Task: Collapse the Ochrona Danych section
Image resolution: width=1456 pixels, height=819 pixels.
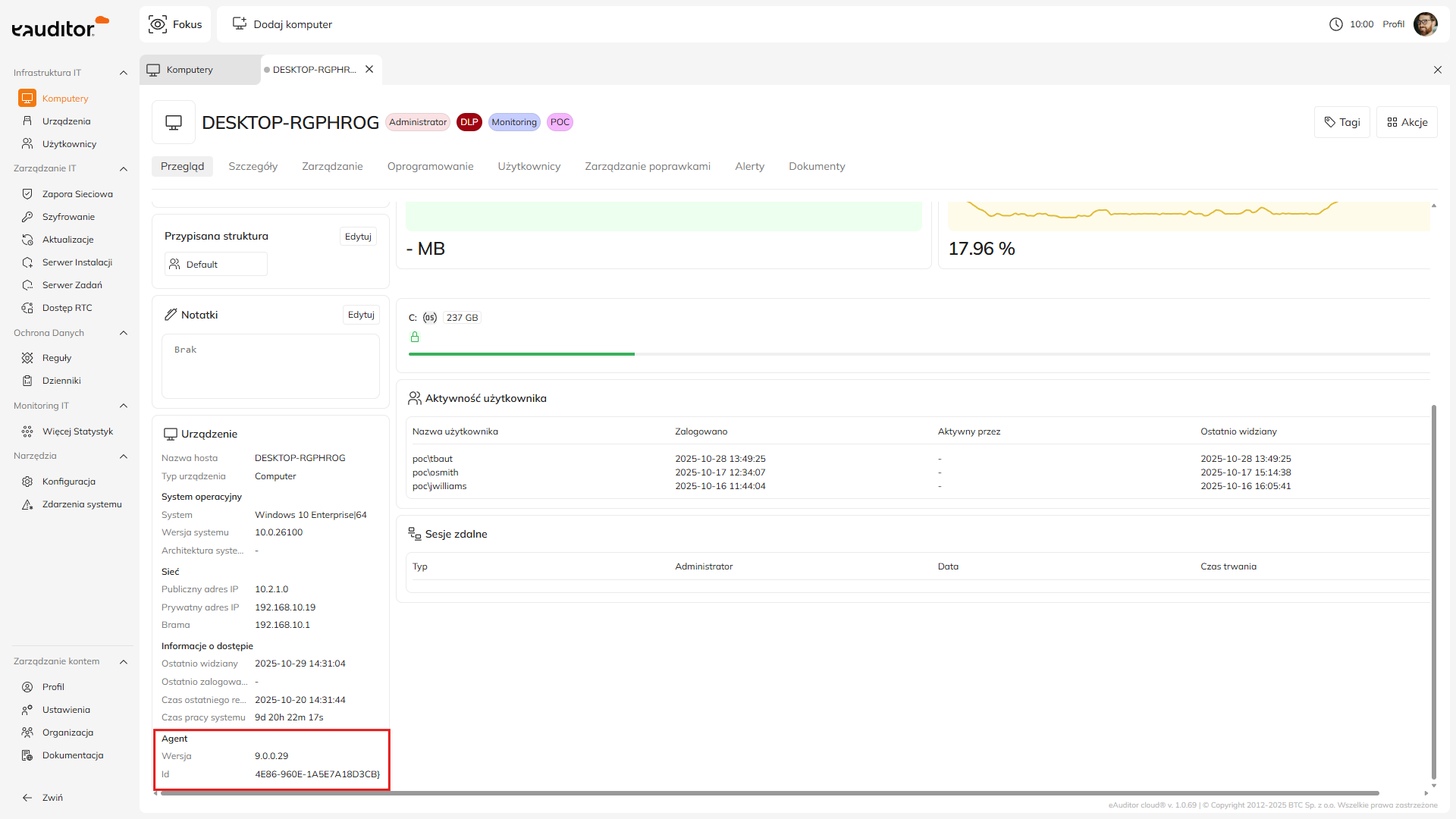Action: click(124, 333)
